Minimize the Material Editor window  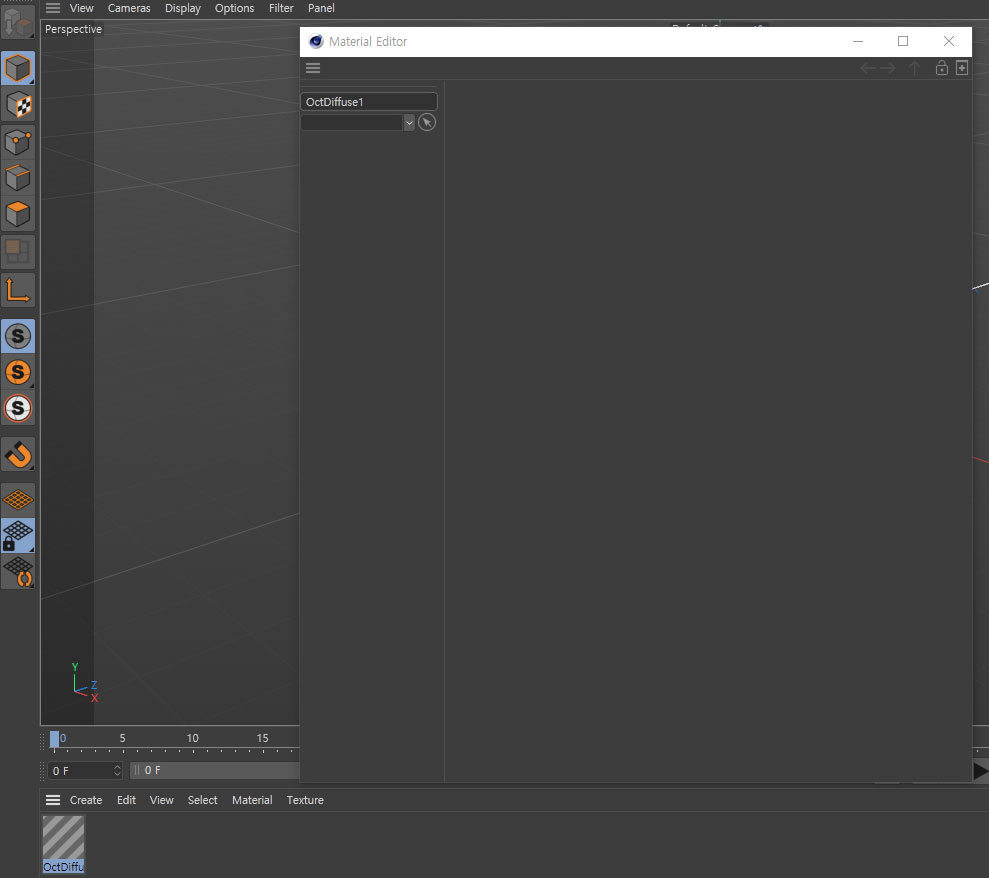tap(858, 42)
